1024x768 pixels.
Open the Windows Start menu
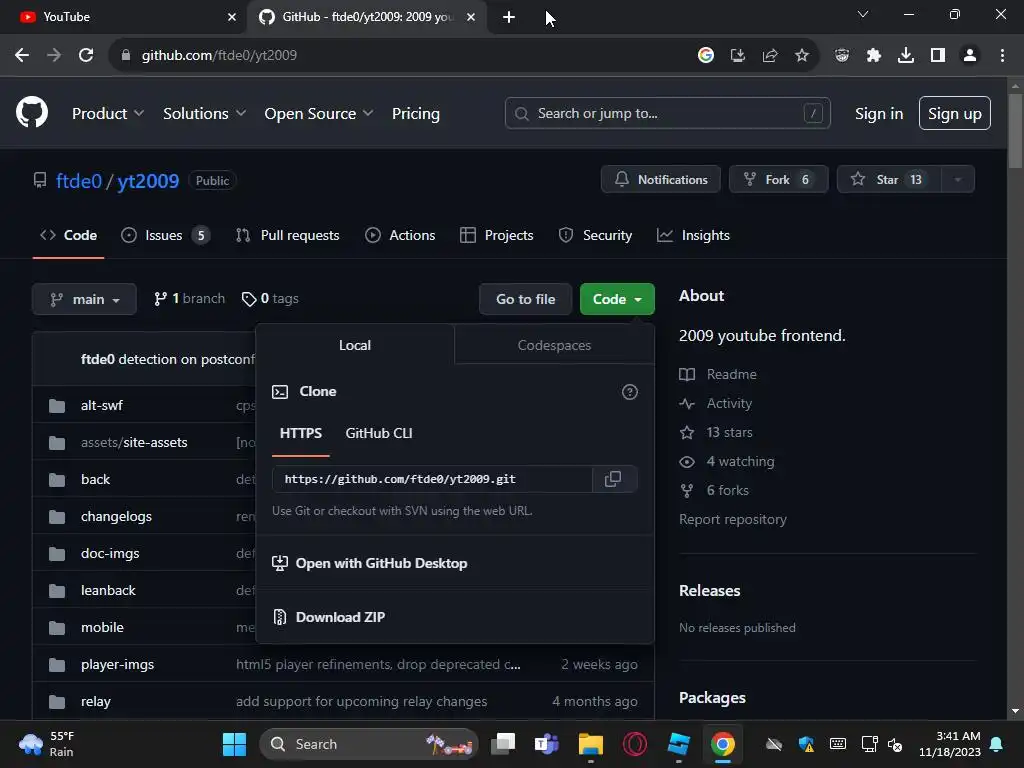[x=234, y=744]
